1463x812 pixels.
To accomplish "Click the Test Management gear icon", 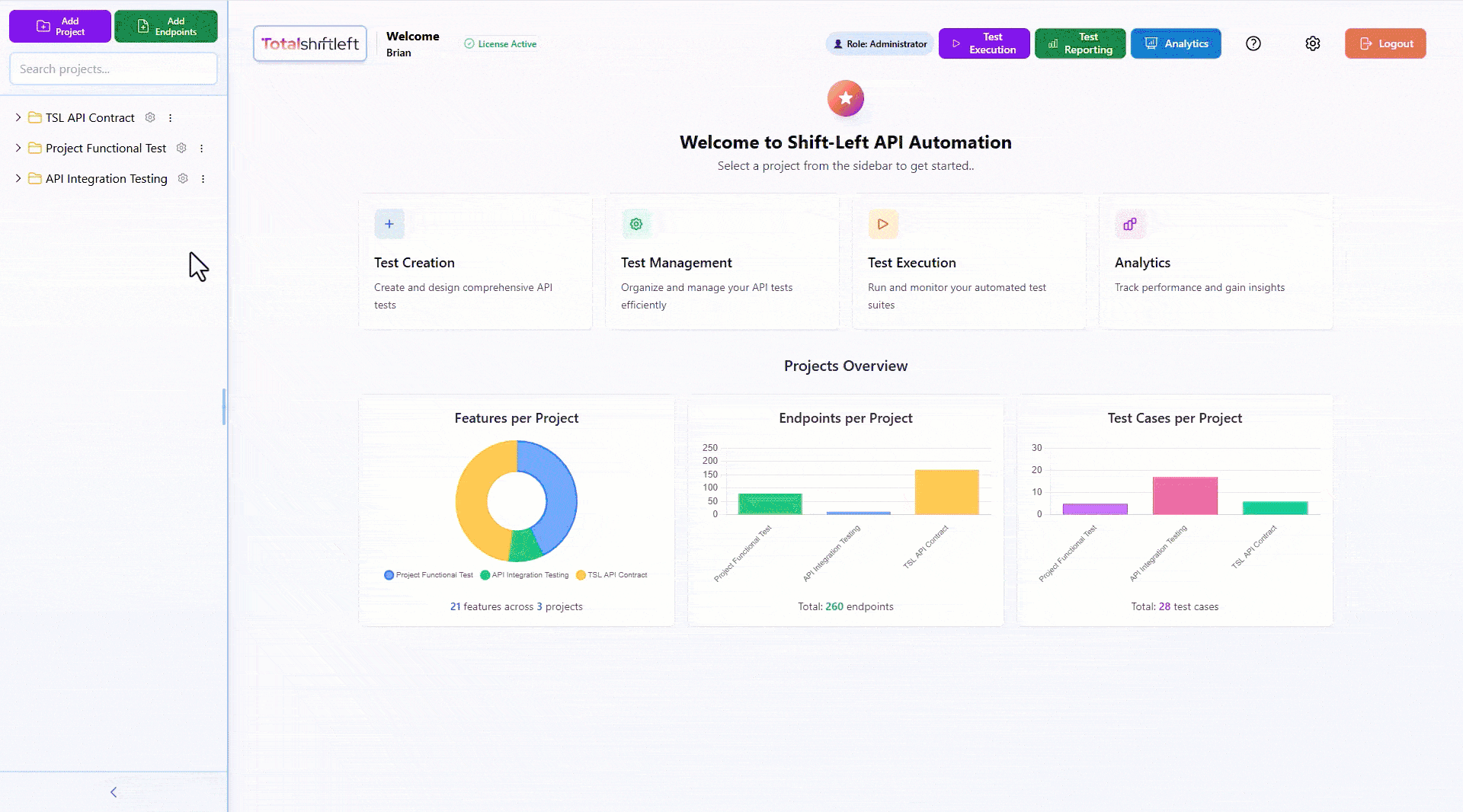I will pyautogui.click(x=636, y=224).
